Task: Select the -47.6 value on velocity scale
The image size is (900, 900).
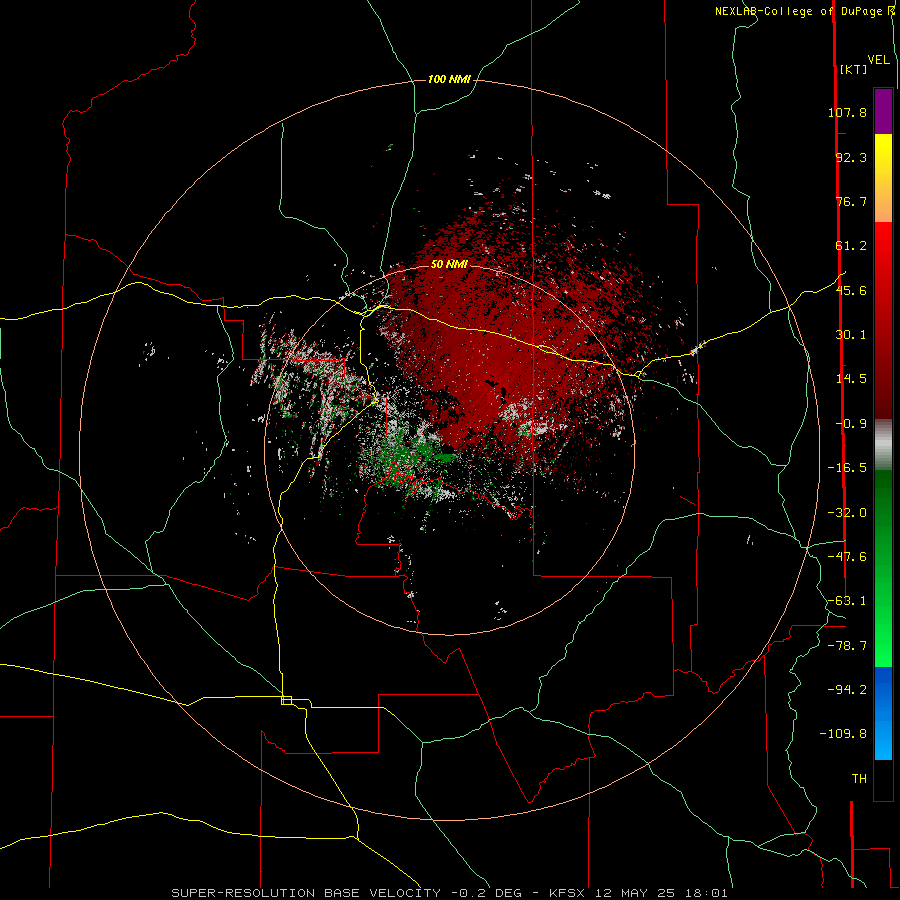Action: (847, 557)
